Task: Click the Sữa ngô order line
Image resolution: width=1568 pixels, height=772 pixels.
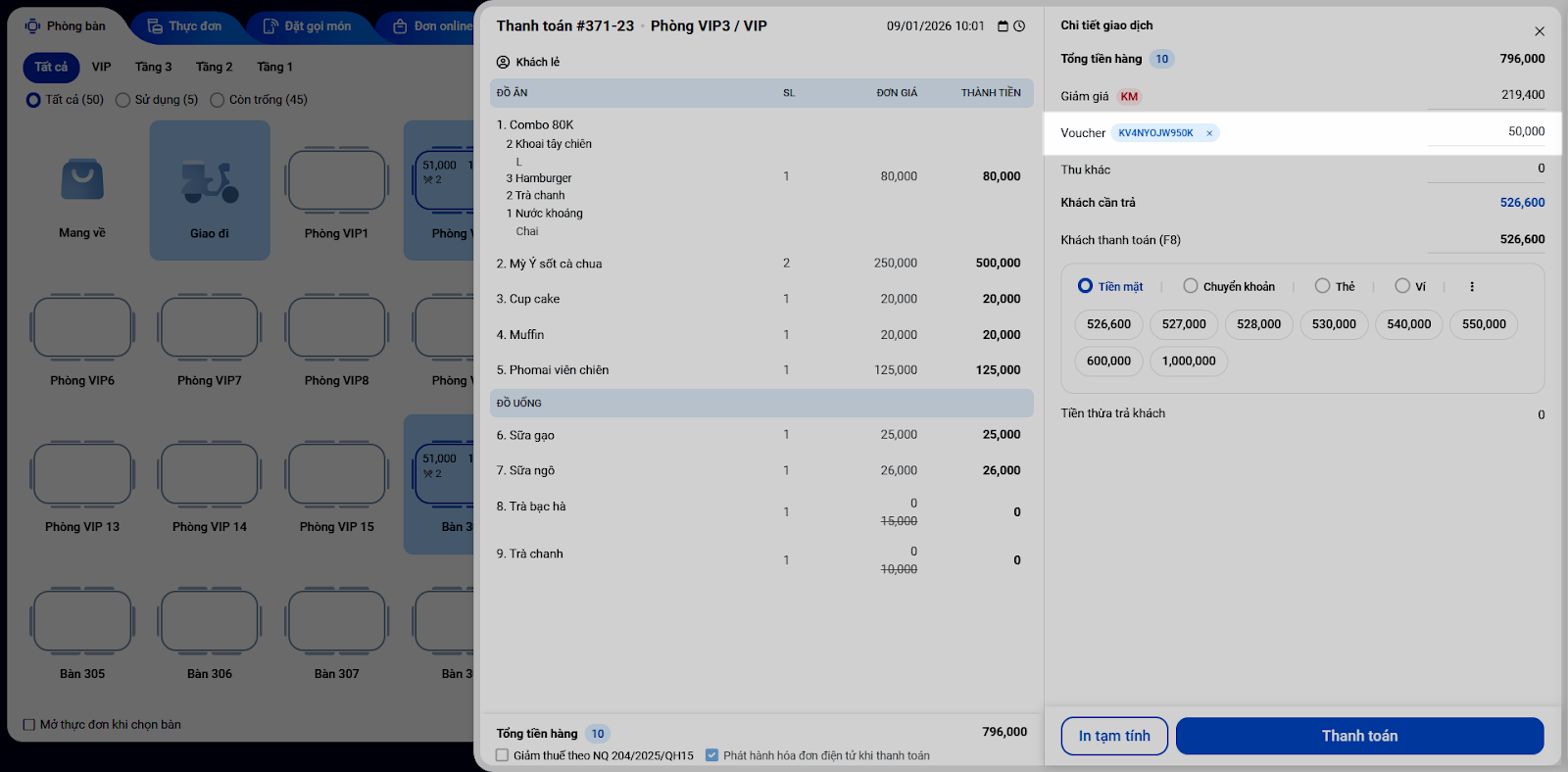Action: pyautogui.click(x=761, y=470)
